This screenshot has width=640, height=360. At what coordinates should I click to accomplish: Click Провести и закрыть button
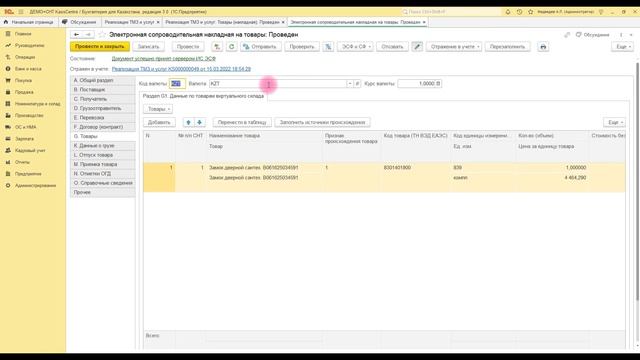[100, 47]
